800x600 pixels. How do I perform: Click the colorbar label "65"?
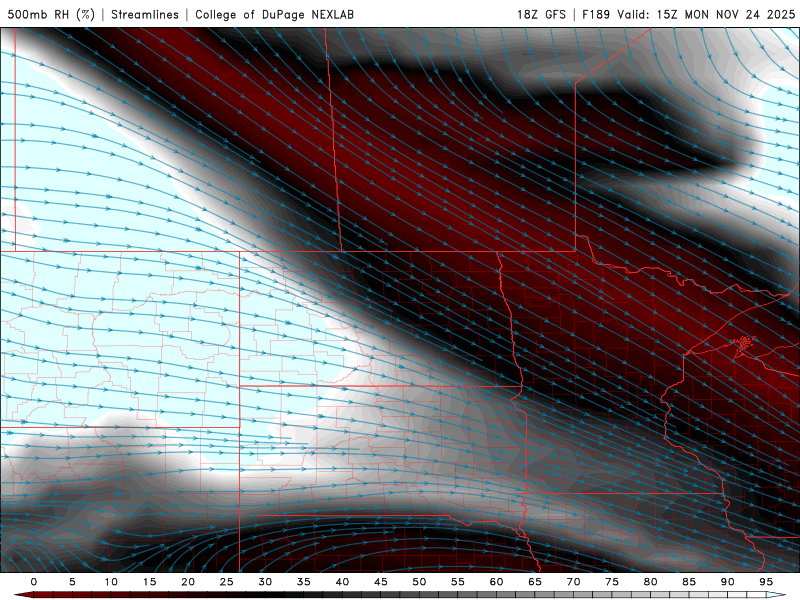(535, 582)
